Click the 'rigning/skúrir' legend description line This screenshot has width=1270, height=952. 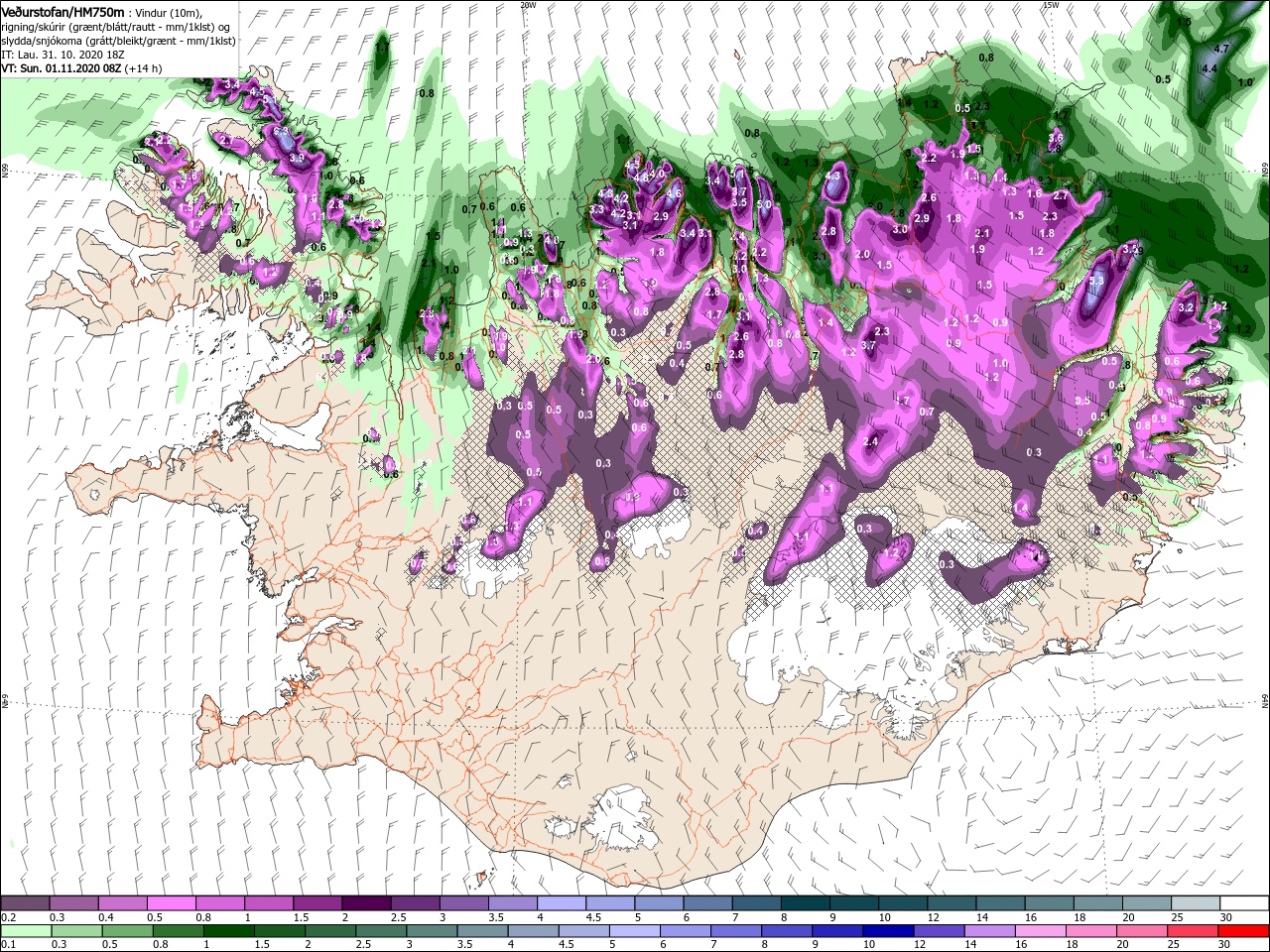(117, 26)
